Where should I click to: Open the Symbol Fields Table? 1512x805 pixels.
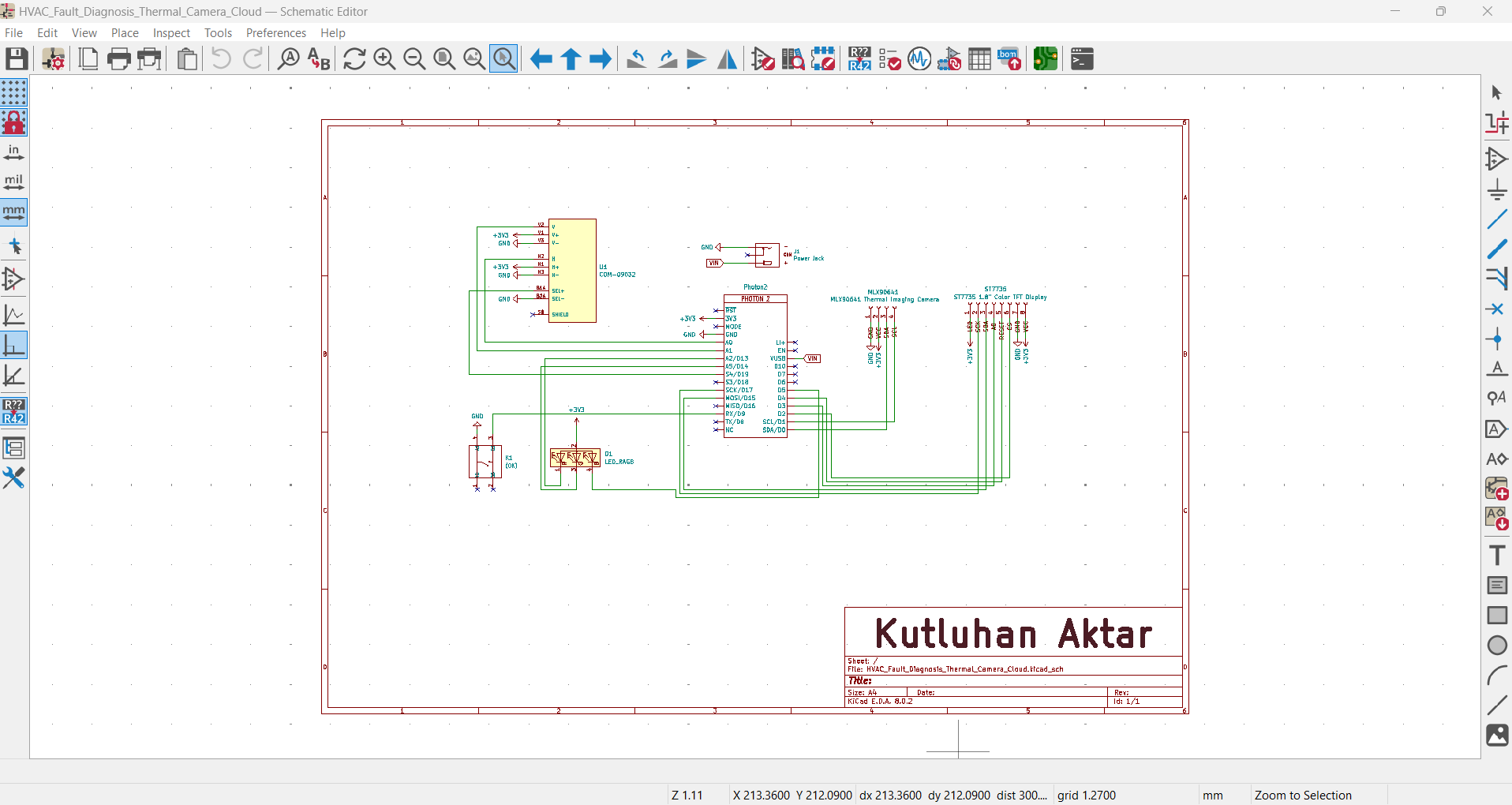(979, 58)
